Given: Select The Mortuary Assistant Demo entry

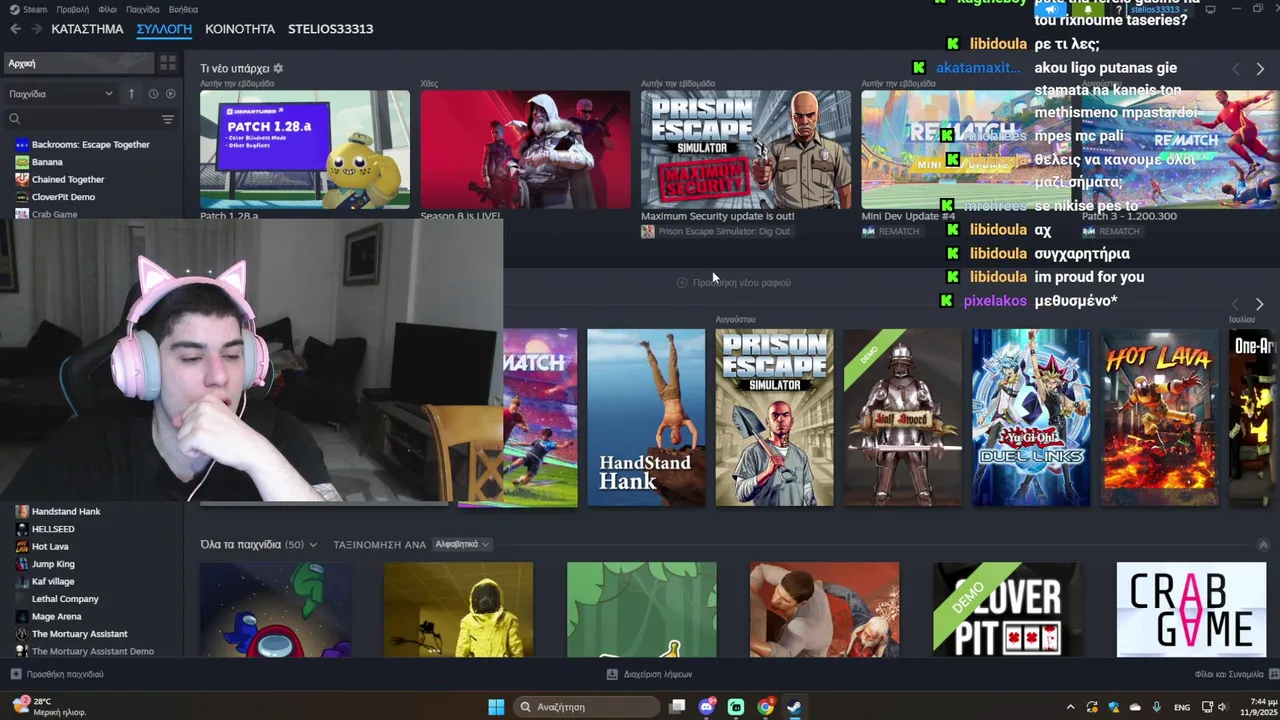Looking at the screenshot, I should [x=93, y=651].
